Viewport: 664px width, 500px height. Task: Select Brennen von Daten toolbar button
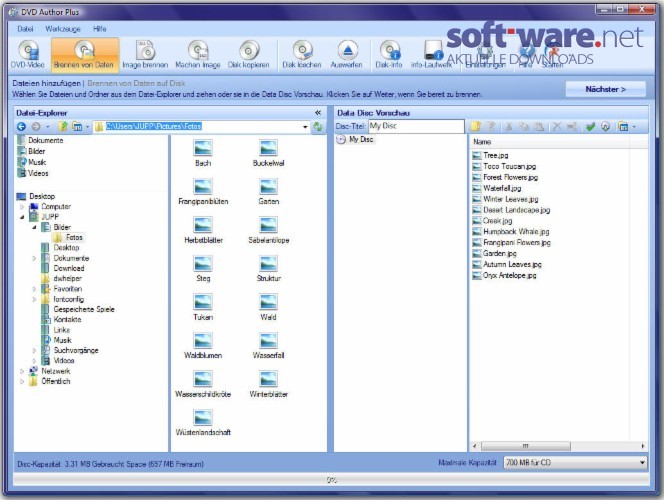(84, 54)
